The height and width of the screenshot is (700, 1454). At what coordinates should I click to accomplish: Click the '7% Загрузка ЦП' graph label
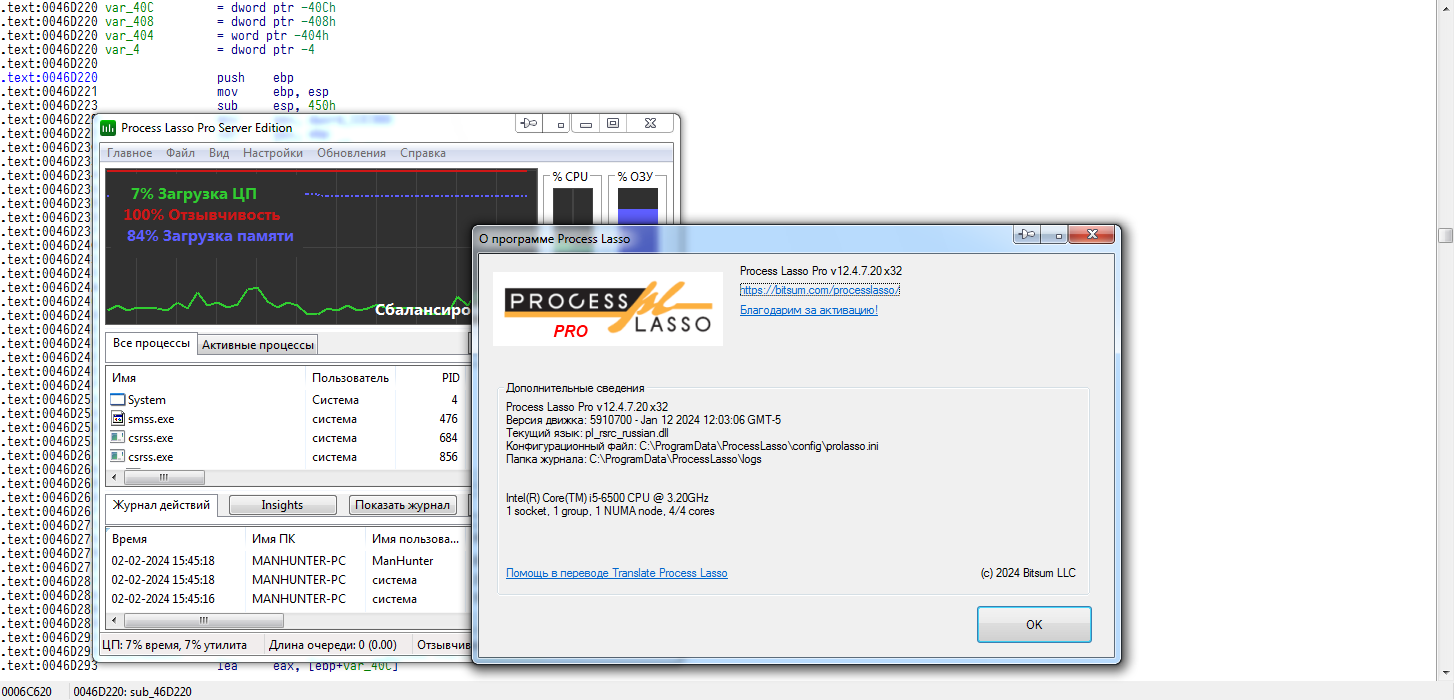pyautogui.click(x=194, y=194)
